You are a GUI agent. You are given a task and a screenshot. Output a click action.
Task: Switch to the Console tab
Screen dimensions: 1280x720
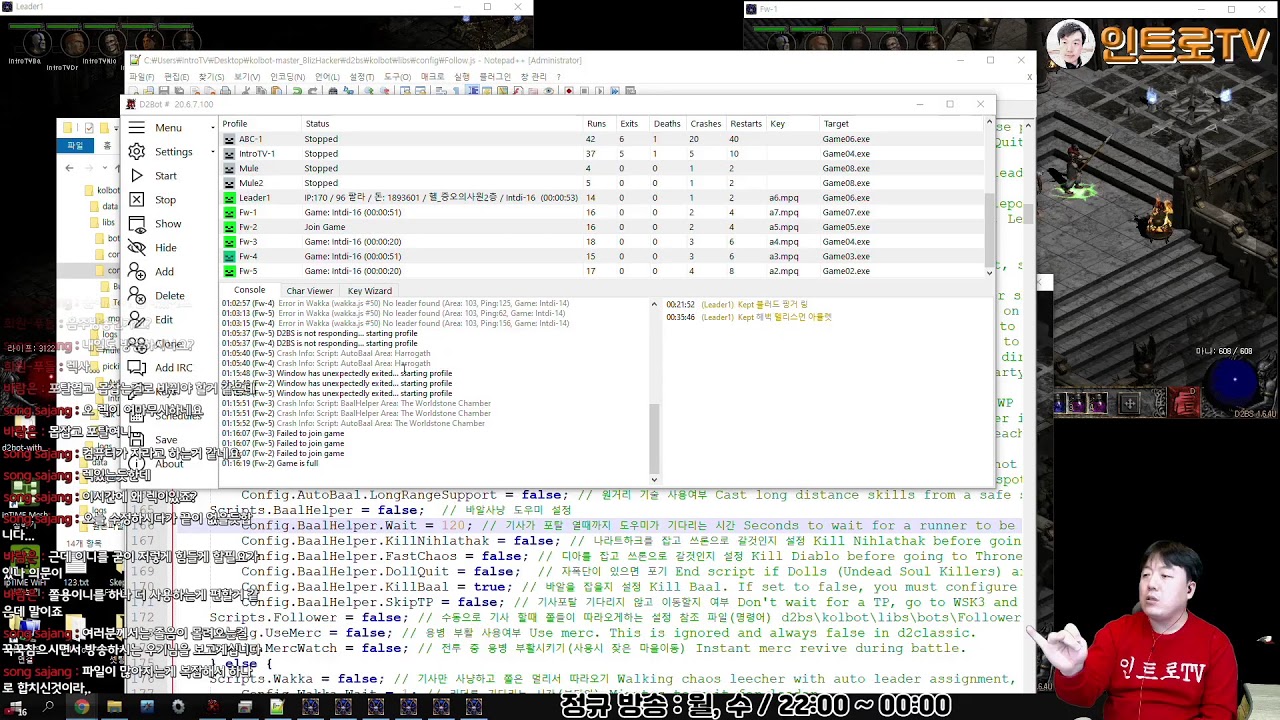click(x=249, y=290)
